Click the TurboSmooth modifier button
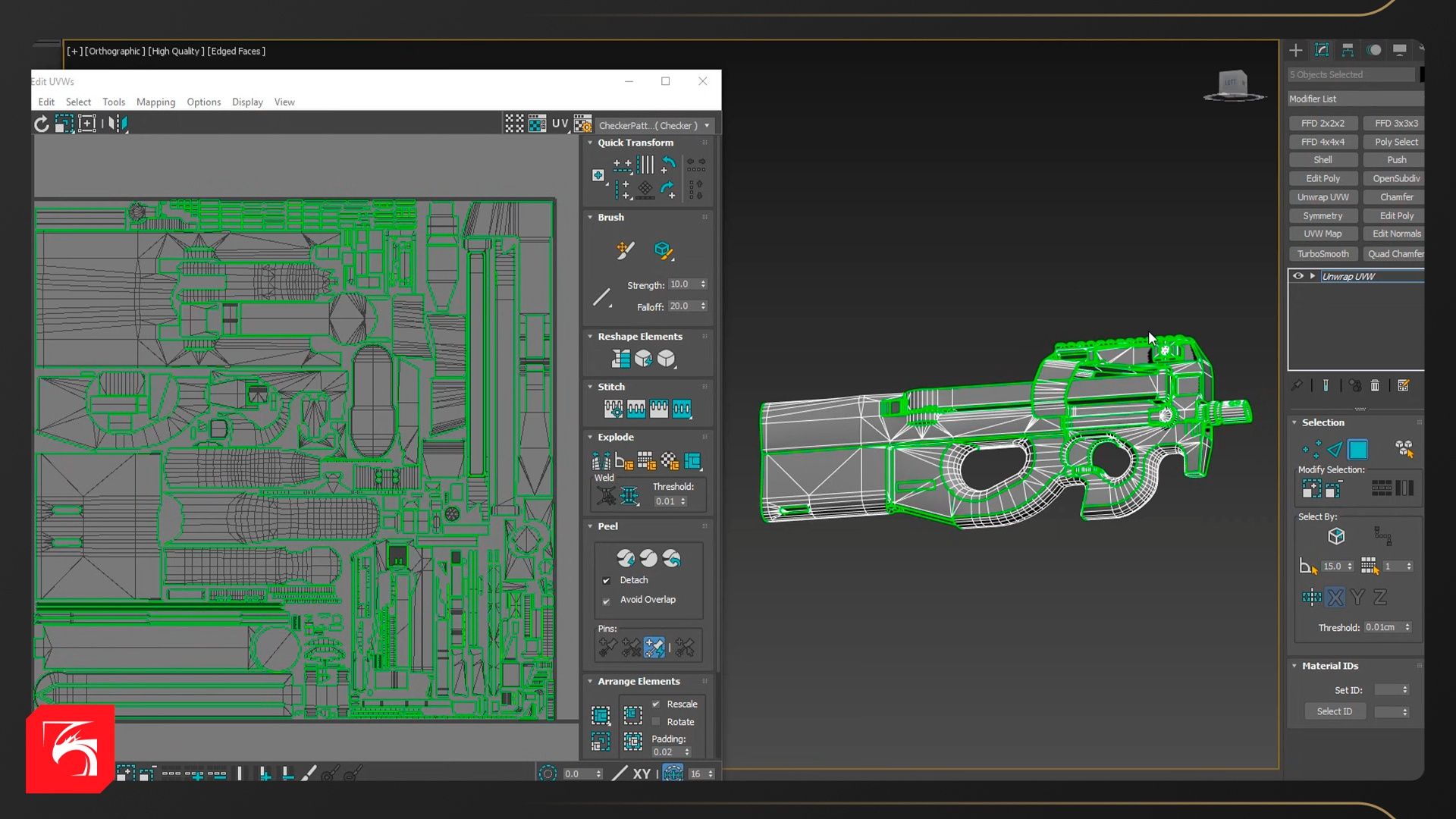 coord(1323,254)
